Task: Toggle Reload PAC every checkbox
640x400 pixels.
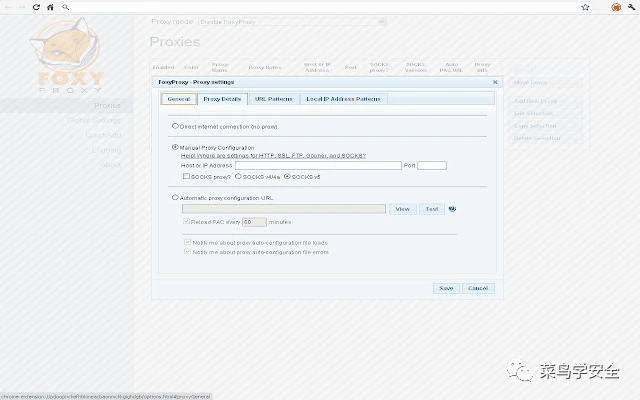Action: point(186,221)
